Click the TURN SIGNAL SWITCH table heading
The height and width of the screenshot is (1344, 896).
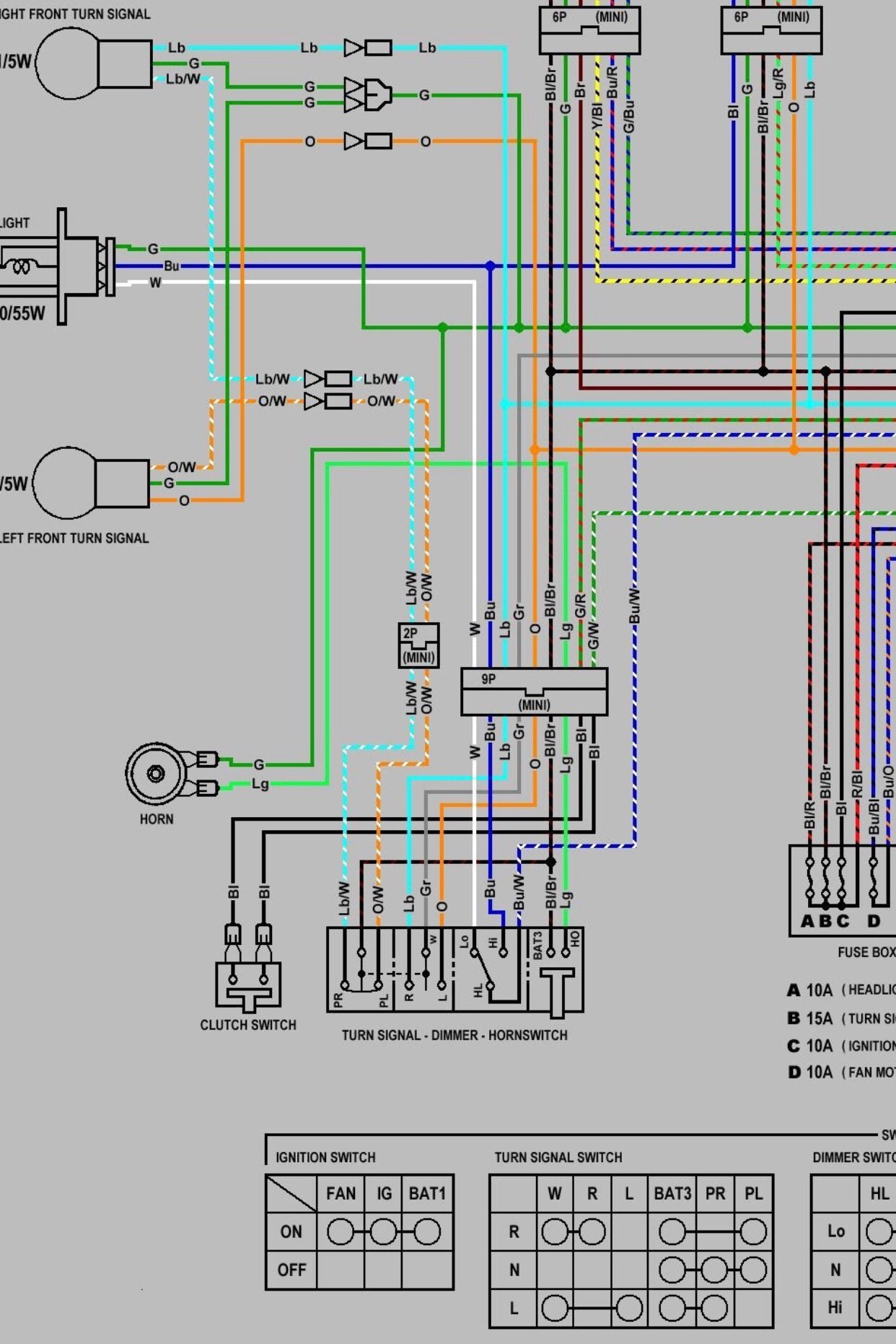558,1158
